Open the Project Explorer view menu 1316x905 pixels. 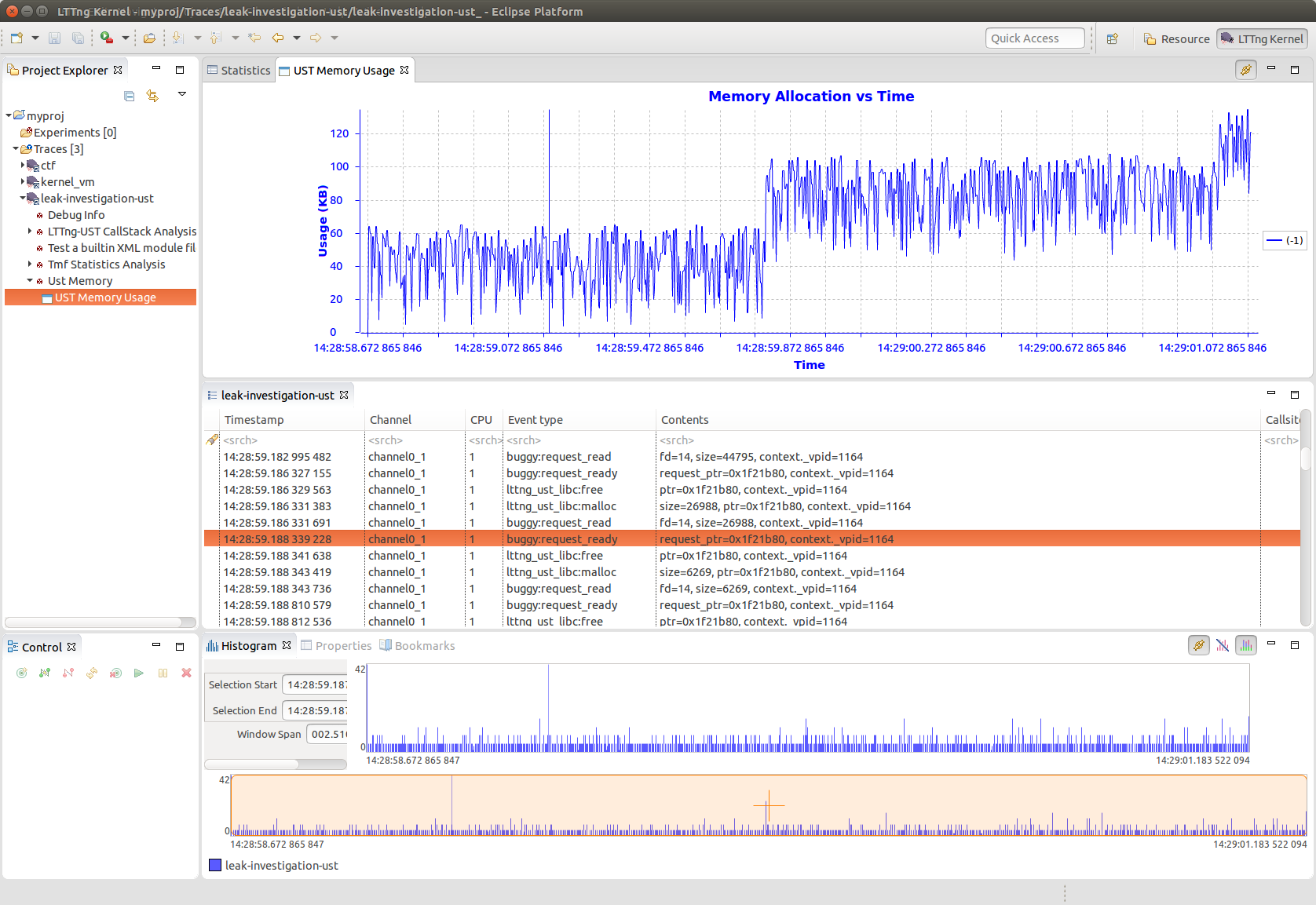tap(182, 94)
